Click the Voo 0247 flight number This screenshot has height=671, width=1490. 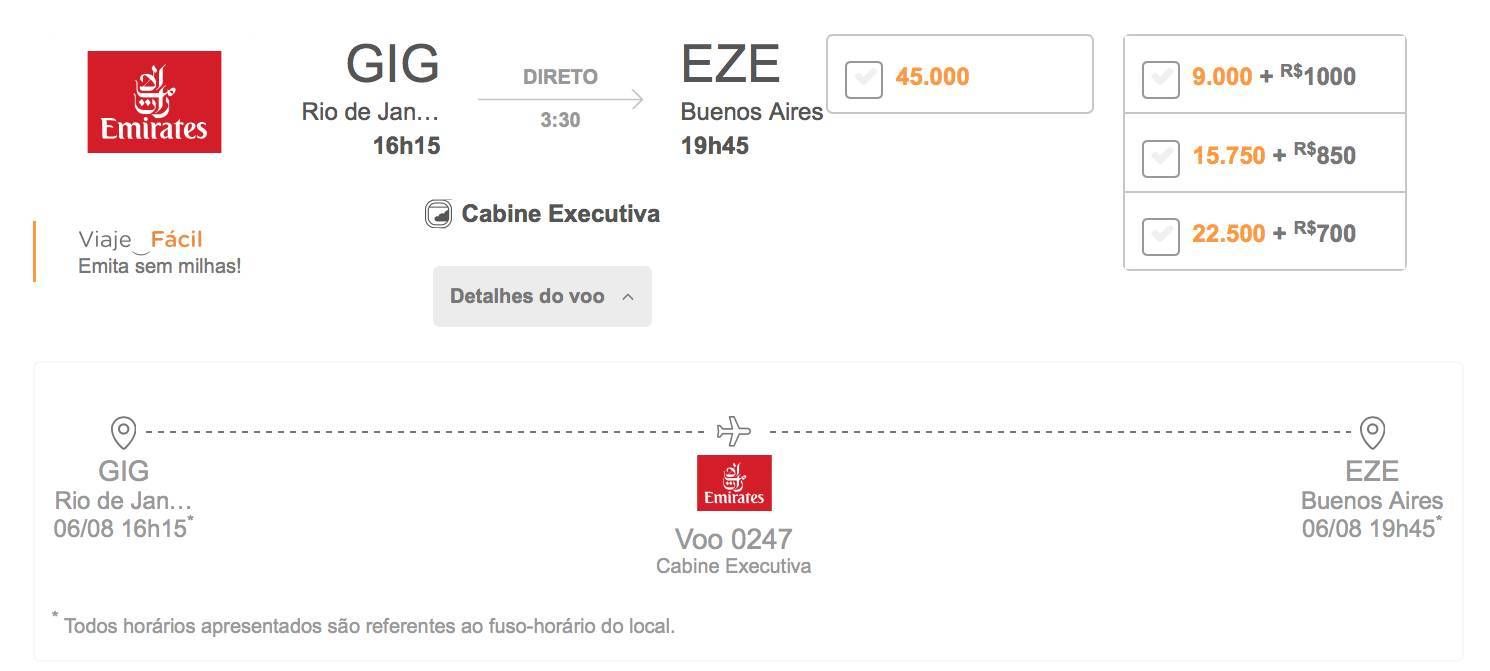(x=734, y=539)
